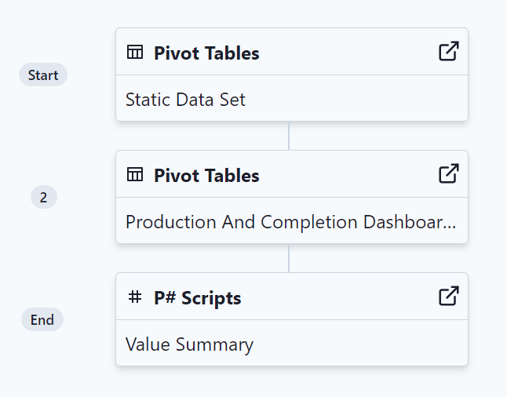Select the step 2 badge
The height and width of the screenshot is (397, 507).
click(x=44, y=197)
